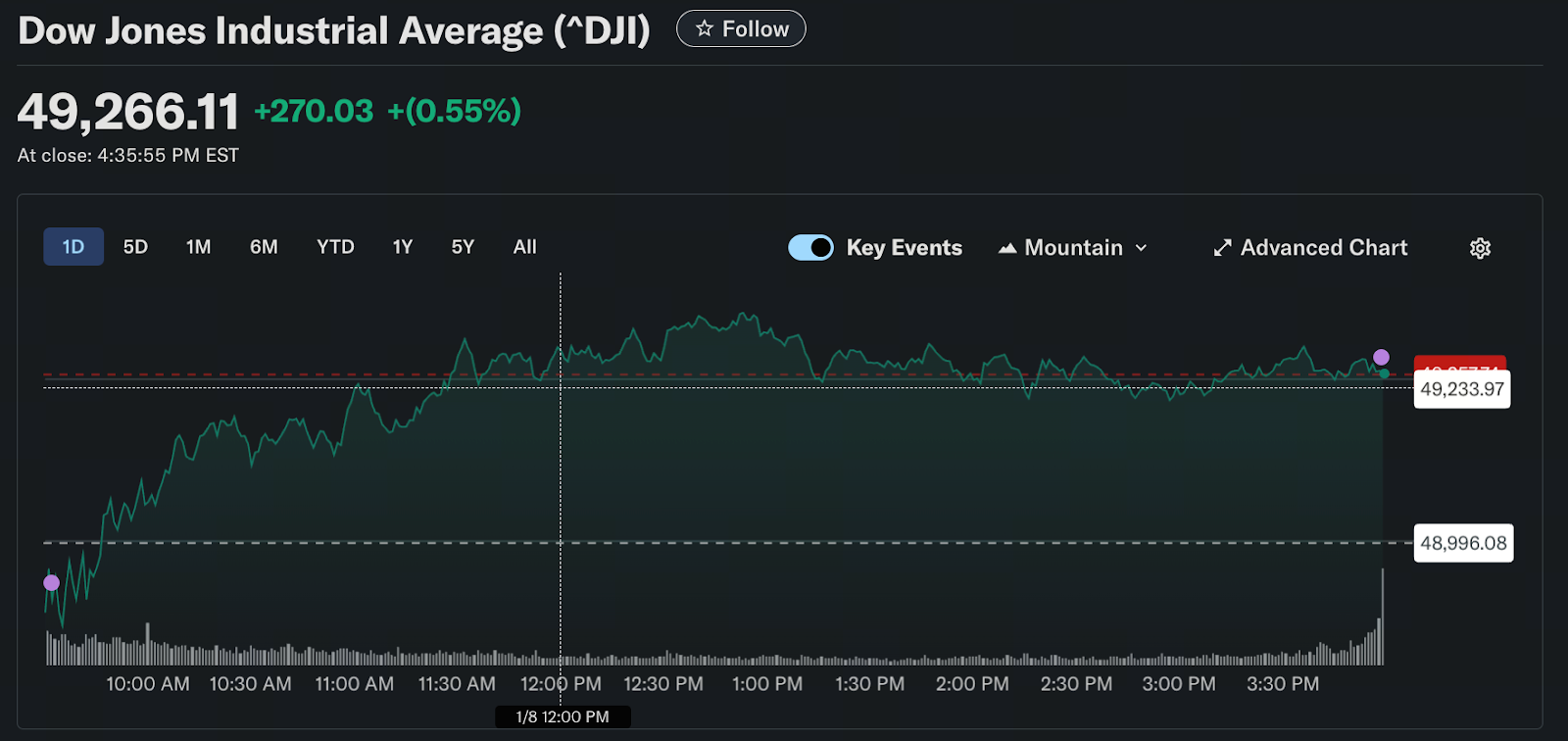Click the 1/8 12:00 PM crosshair date label
Image resolution: width=1568 pixels, height=741 pixels.
click(x=563, y=716)
